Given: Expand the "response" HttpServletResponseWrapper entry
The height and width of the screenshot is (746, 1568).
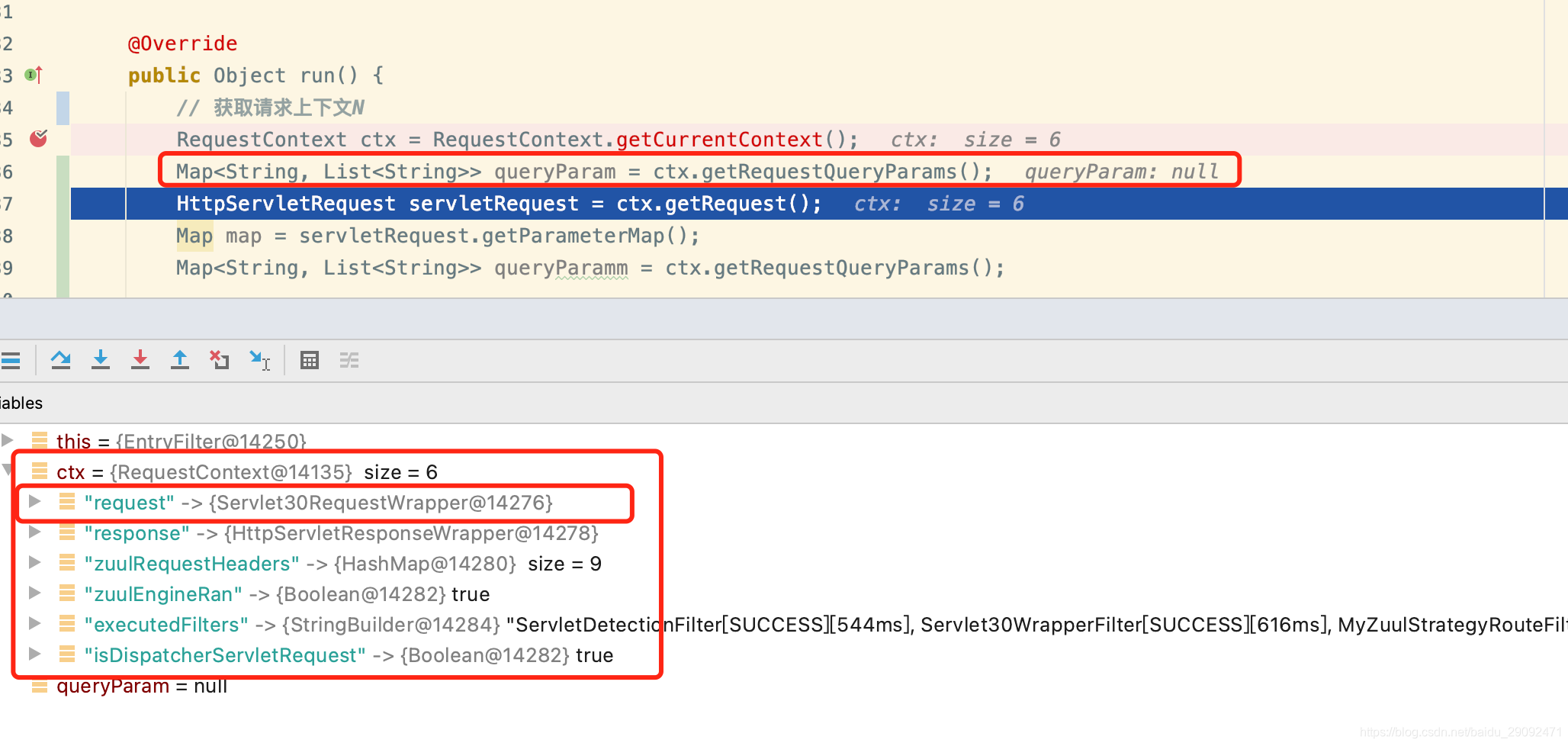Looking at the screenshot, I should coord(34,532).
